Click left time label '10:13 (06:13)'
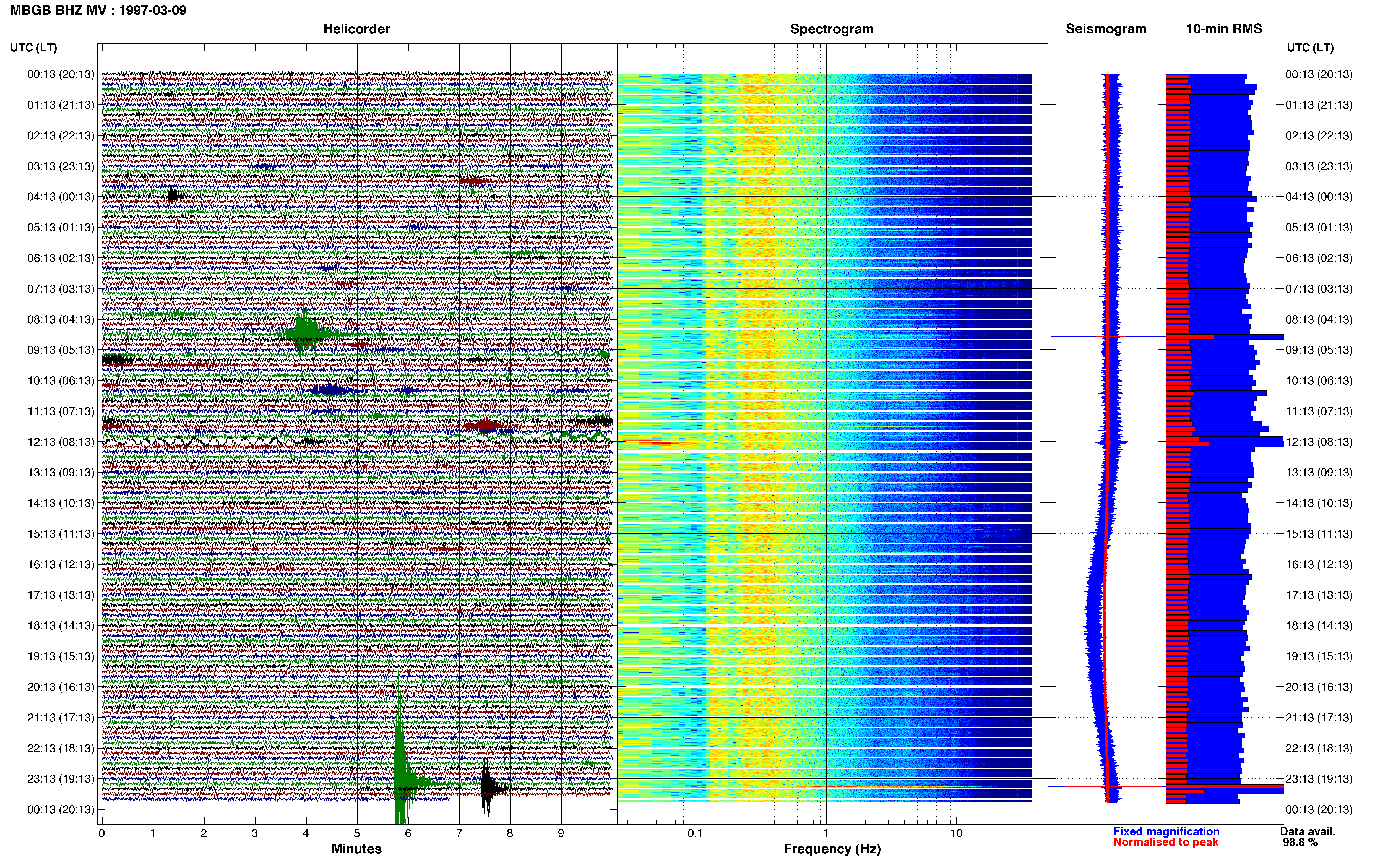Screen dimensions: 1388x868 tap(61, 380)
